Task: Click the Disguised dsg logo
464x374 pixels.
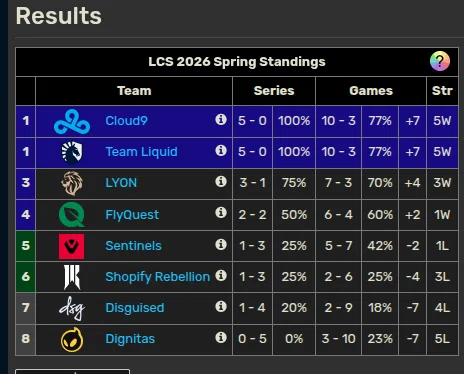Action: click(72, 308)
